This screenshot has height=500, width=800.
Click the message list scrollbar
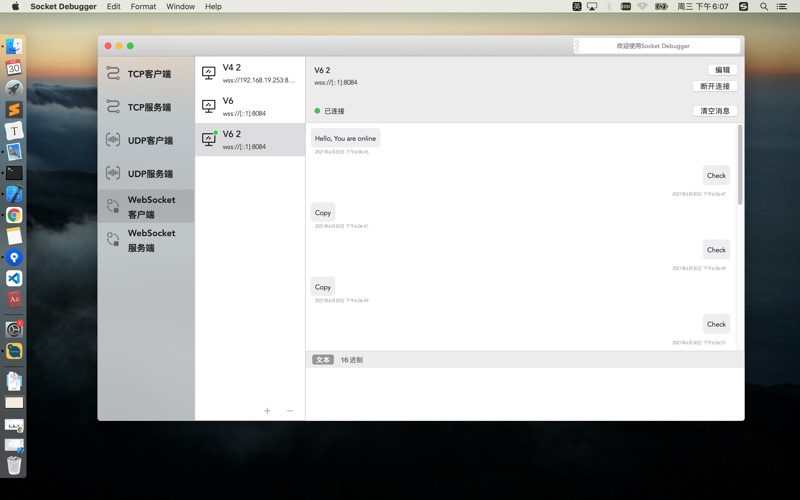pyautogui.click(x=740, y=164)
